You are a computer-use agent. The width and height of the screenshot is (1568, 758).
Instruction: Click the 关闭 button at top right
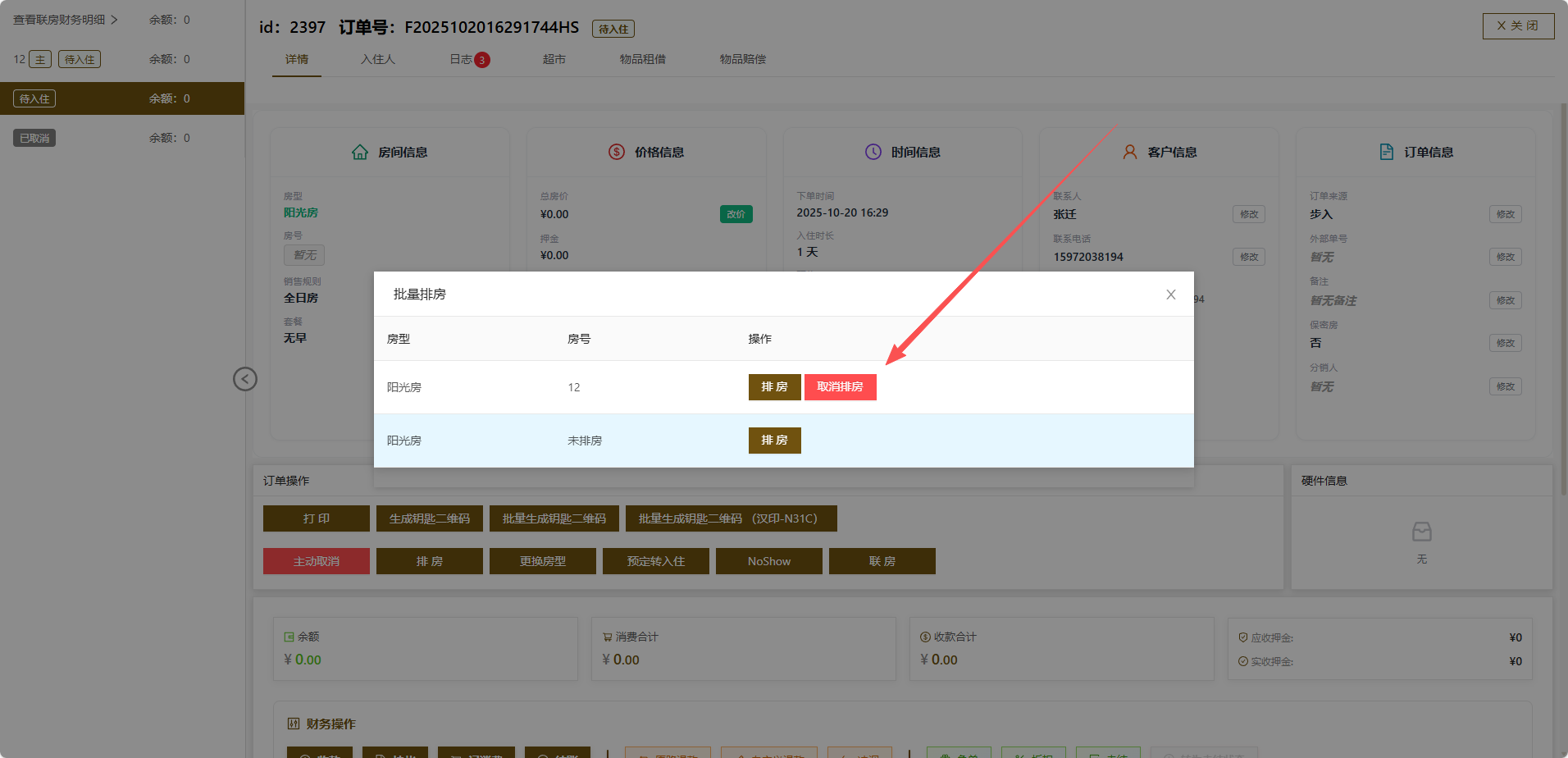pos(1518,26)
